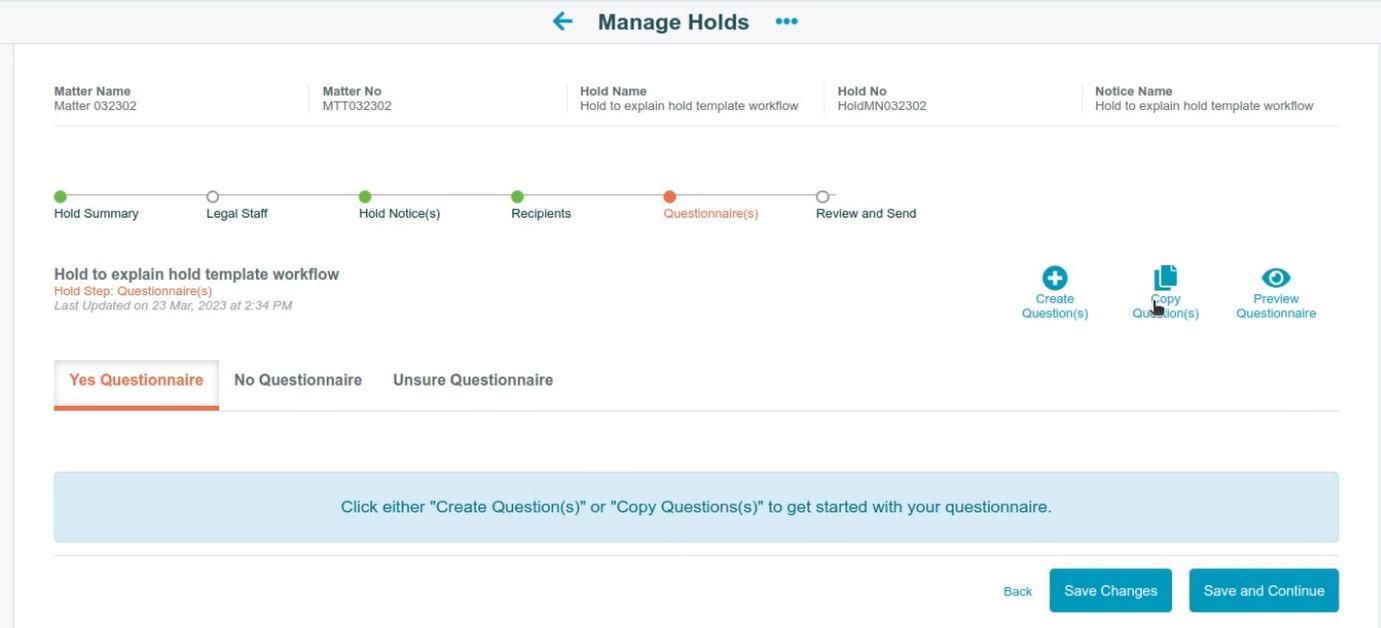Open the Unsure Questionnaire tab
The height and width of the screenshot is (628, 1381).
click(473, 381)
